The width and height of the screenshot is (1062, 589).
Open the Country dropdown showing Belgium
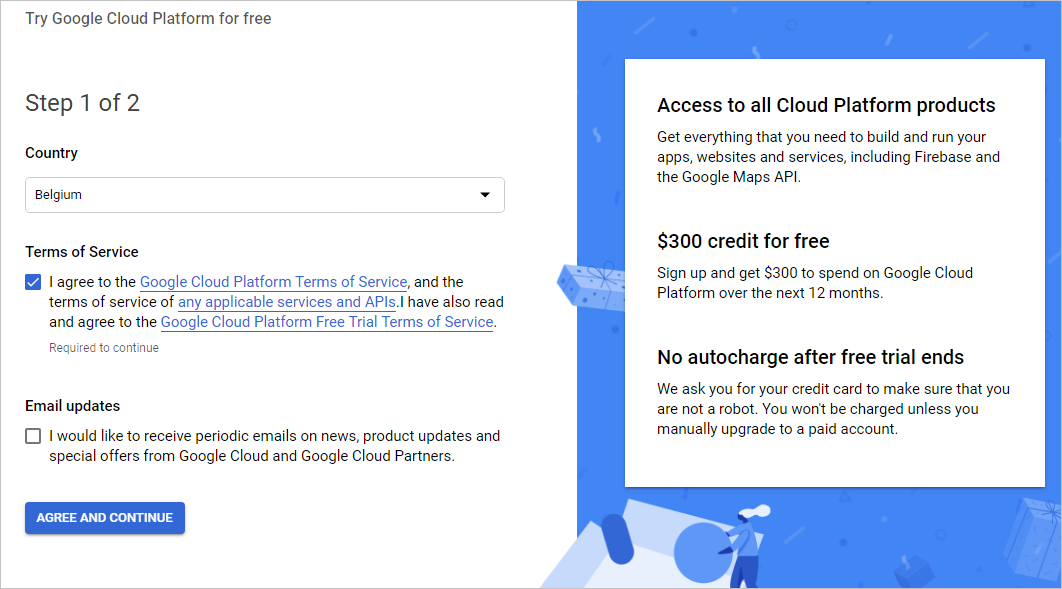click(x=250, y=195)
